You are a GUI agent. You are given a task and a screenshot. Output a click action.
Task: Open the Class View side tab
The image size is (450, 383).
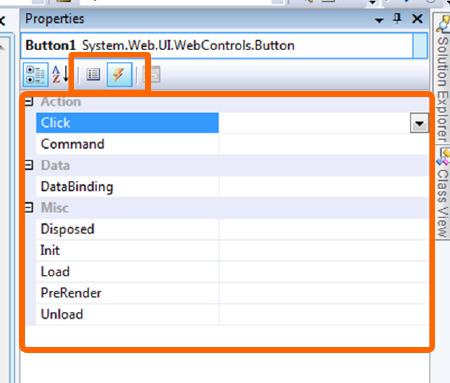(x=442, y=193)
